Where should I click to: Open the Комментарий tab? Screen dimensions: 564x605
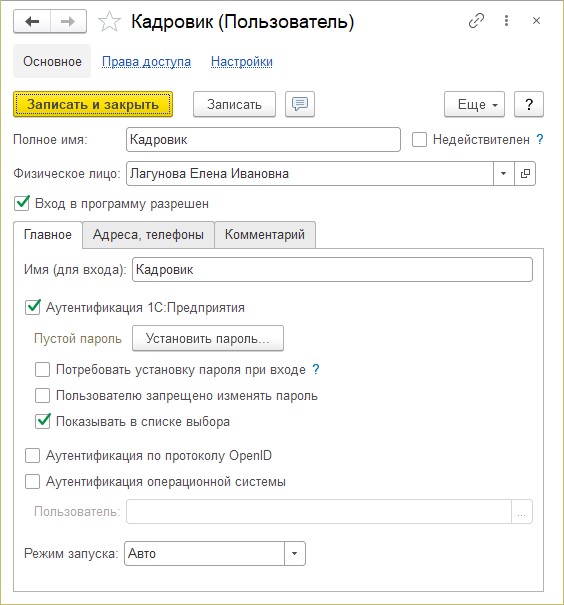tap(265, 235)
